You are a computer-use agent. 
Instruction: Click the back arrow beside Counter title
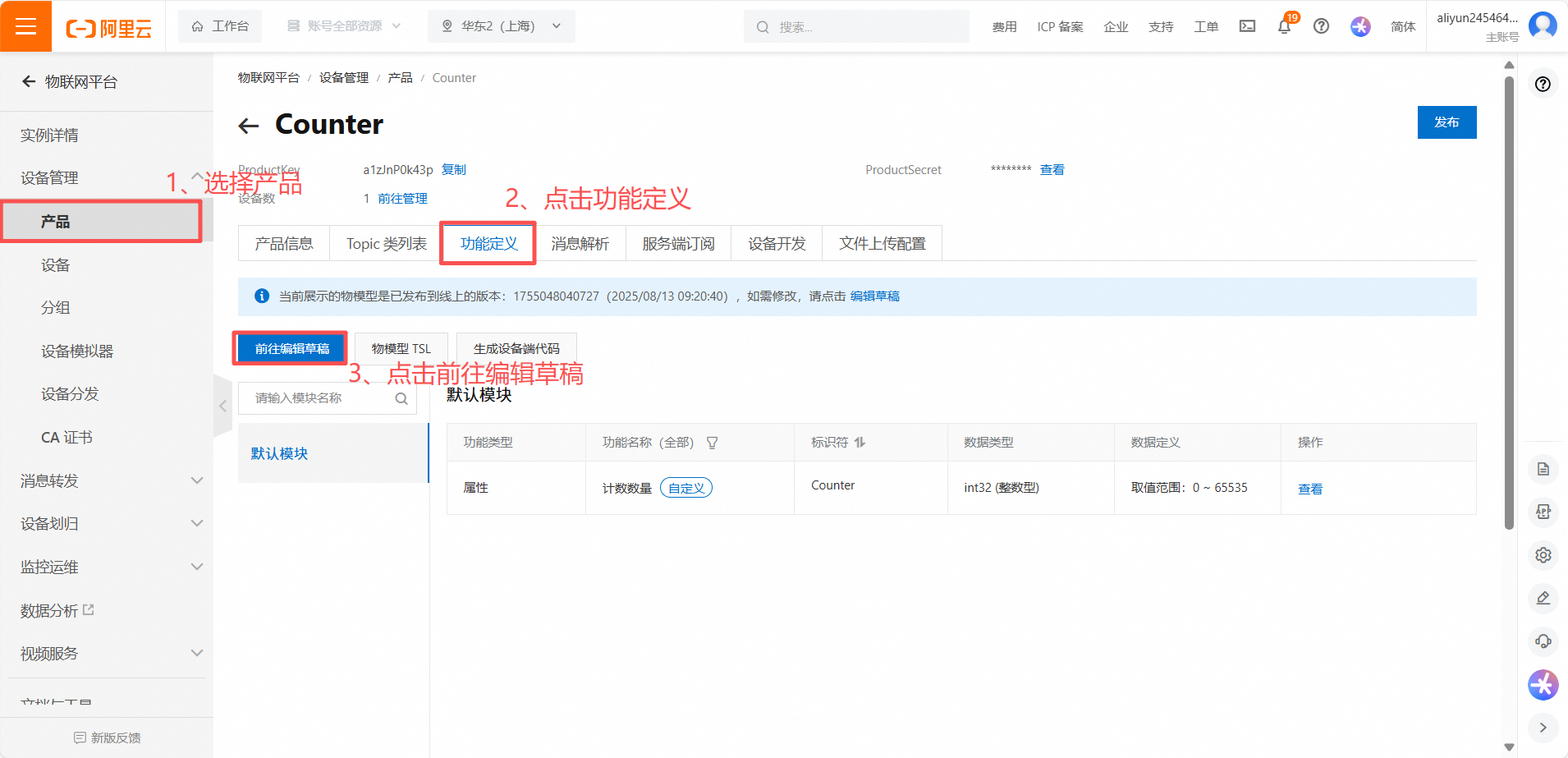click(248, 126)
